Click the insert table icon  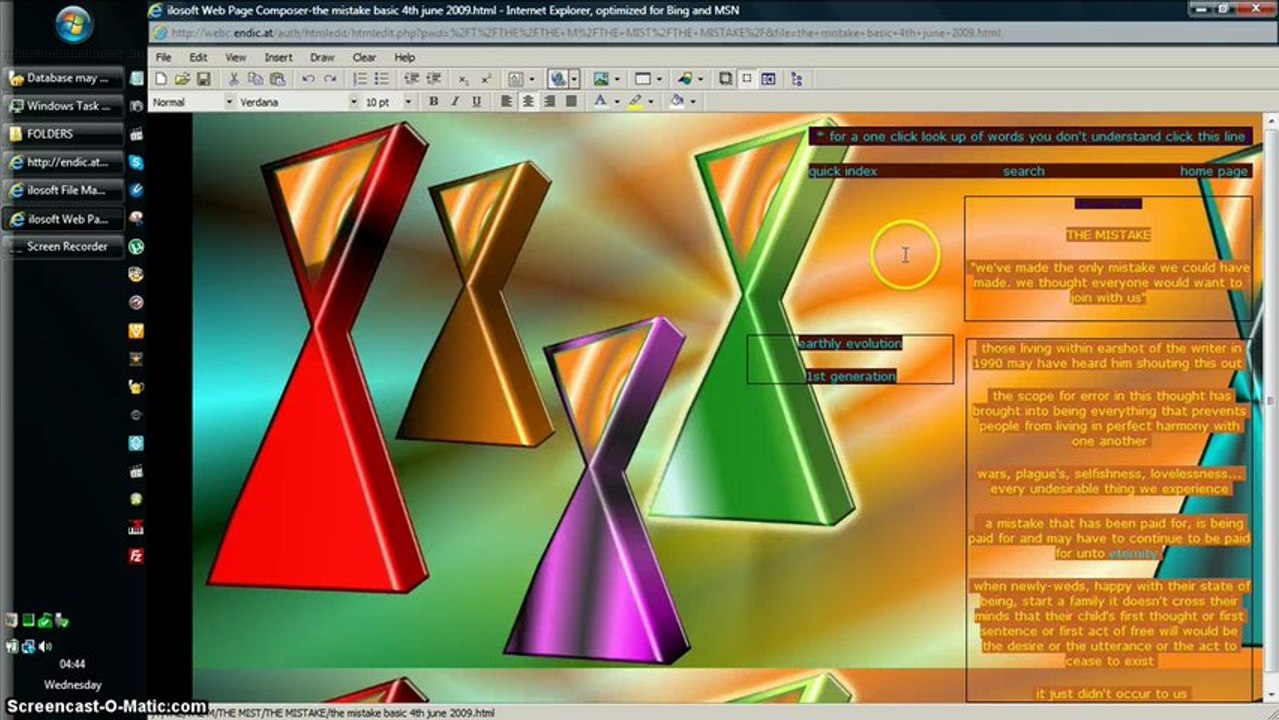point(643,79)
